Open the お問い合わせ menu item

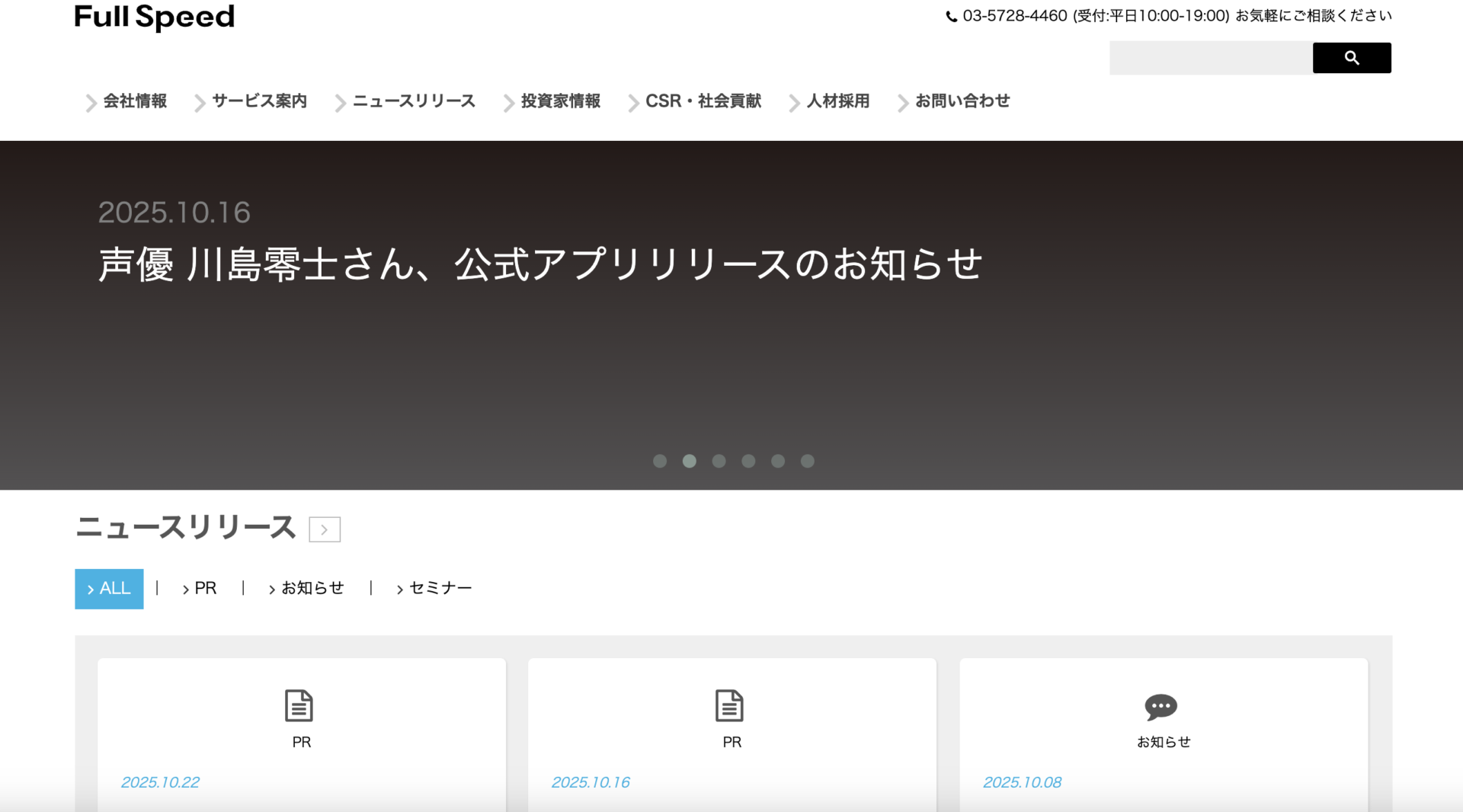pos(962,101)
